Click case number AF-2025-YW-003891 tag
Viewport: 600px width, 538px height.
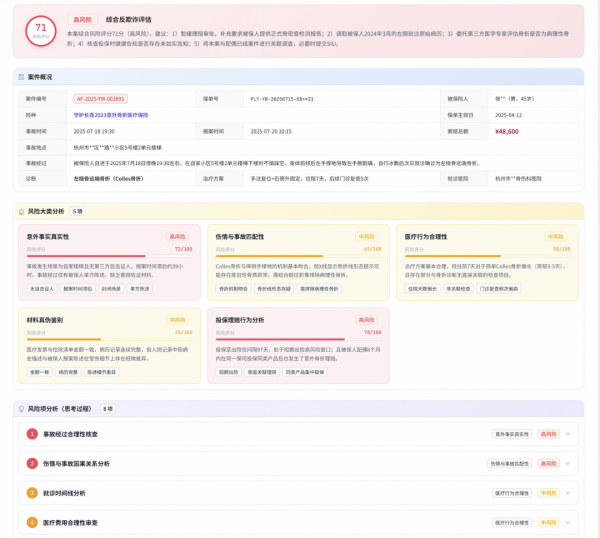coord(101,99)
